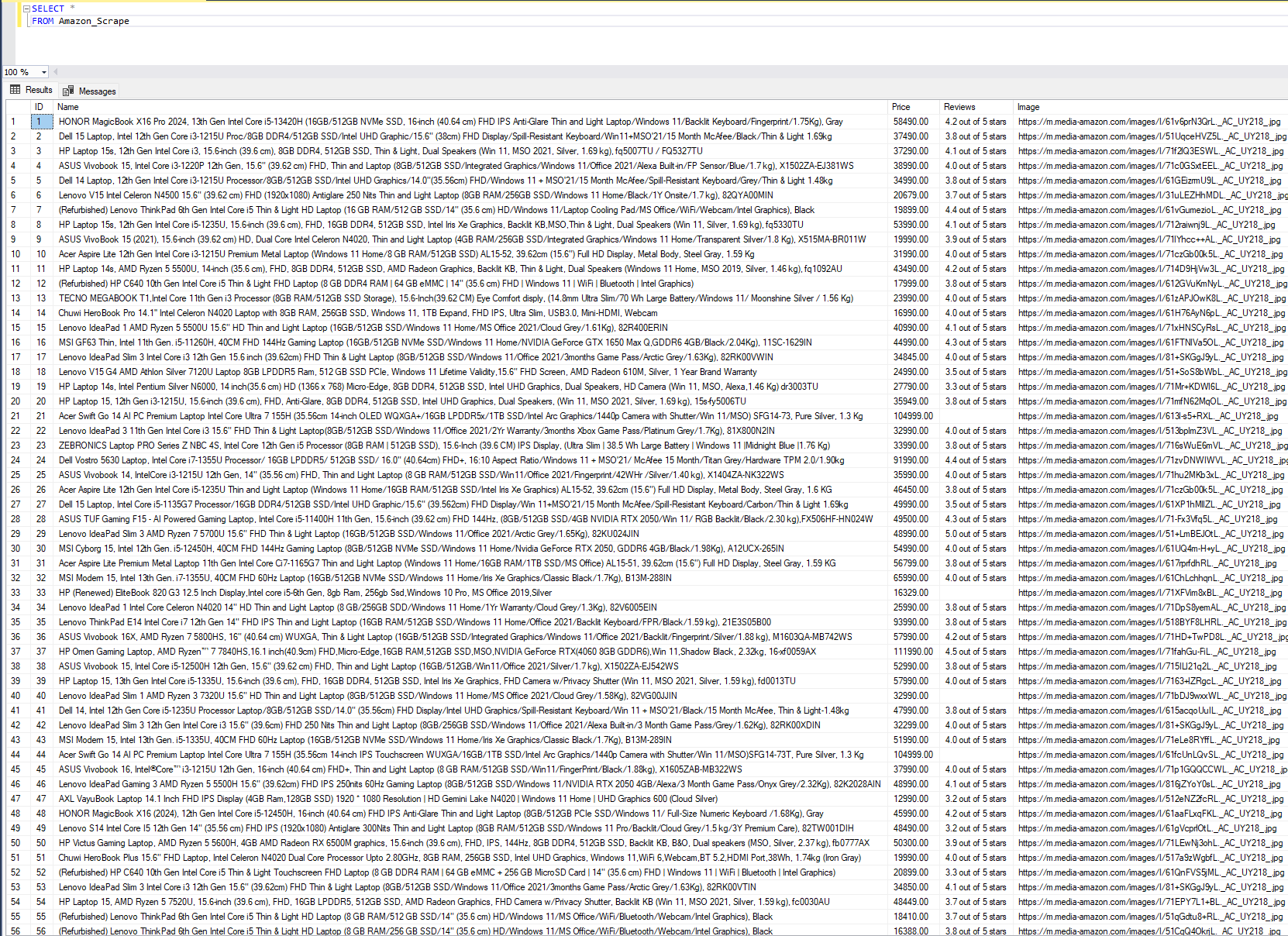Click the Chuwi HeroBook Pro 14.1 name cell
Image resolution: width=1288 pixels, height=936 pixels.
[x=470, y=313]
